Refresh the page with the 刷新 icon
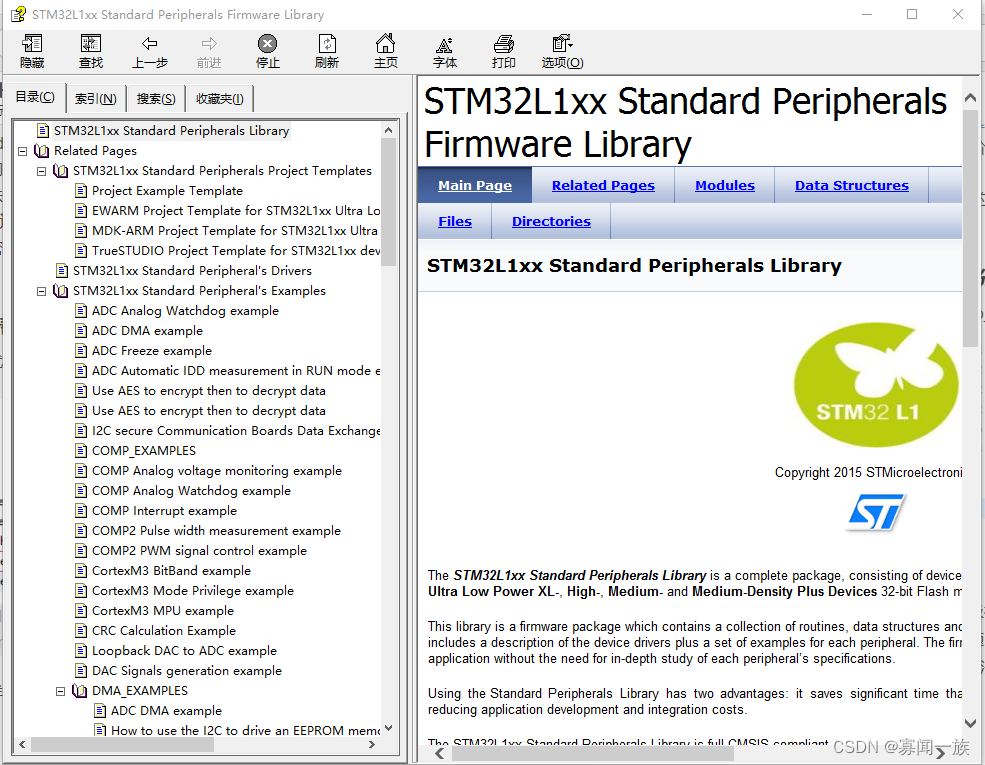Viewport: 985px width, 765px height. (327, 43)
